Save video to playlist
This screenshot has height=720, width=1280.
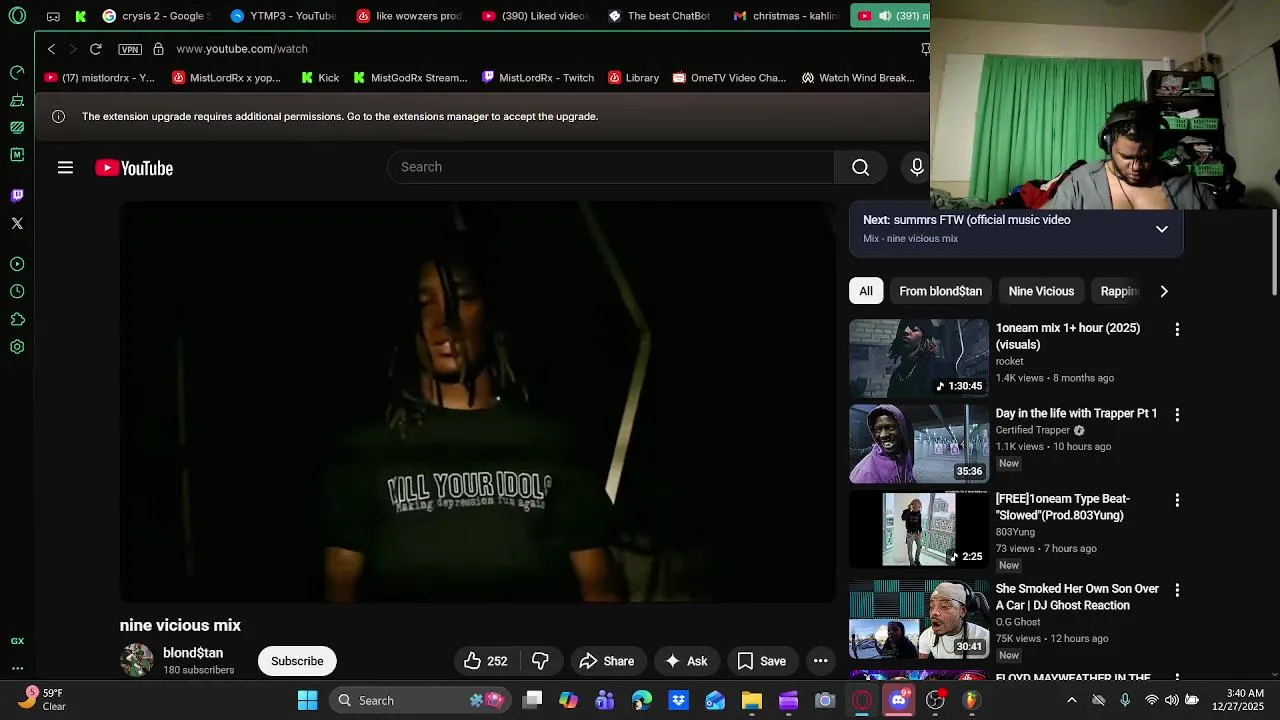(x=761, y=661)
